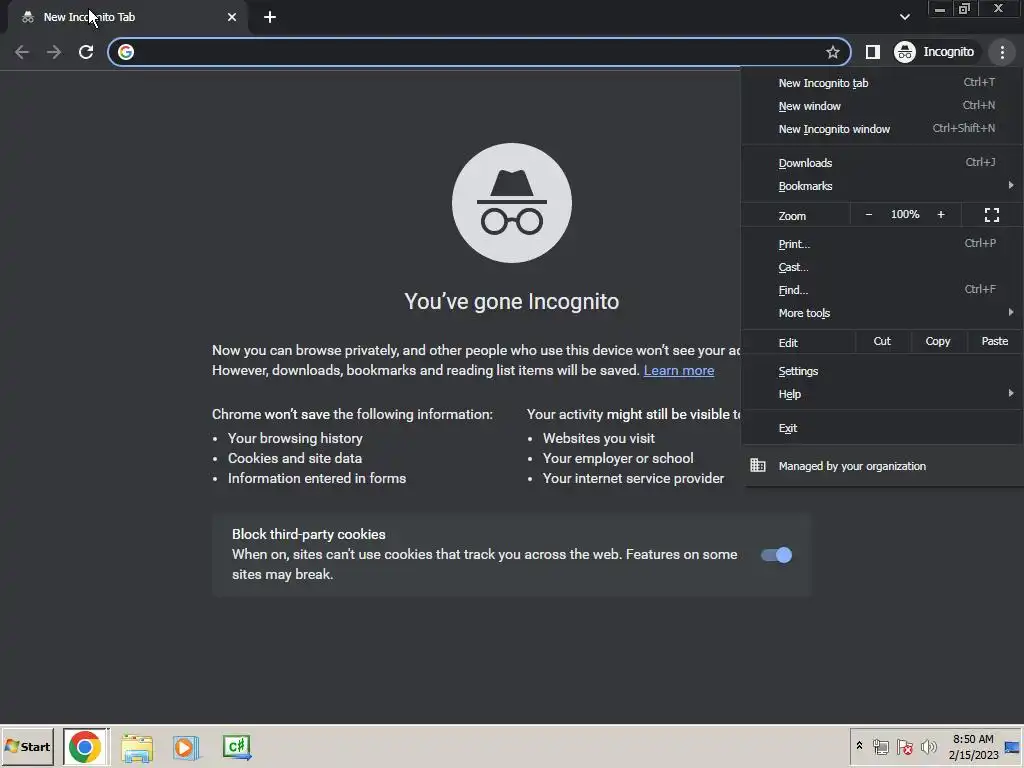Open File Explorer from the taskbar

[x=136, y=747]
